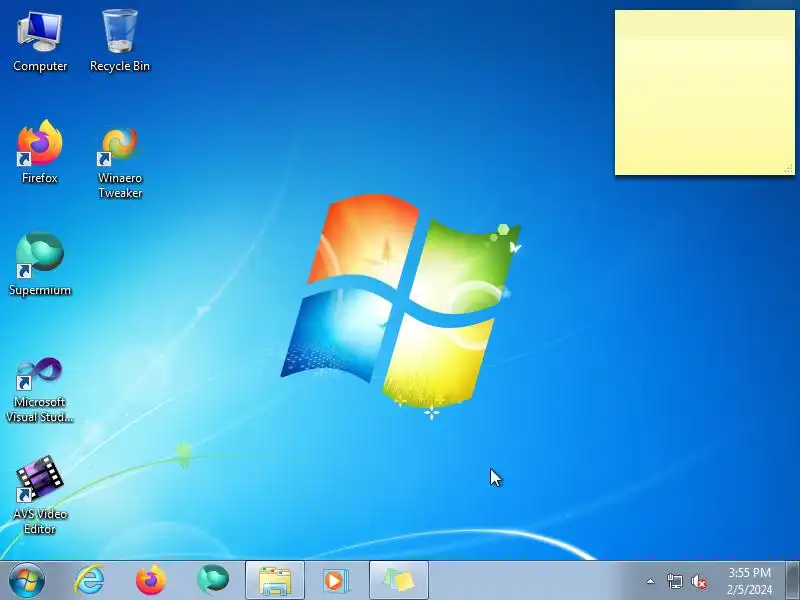Viewport: 800px width, 600px height.
Task: Launch Supermium from the taskbar
Action: pyautogui.click(x=213, y=580)
